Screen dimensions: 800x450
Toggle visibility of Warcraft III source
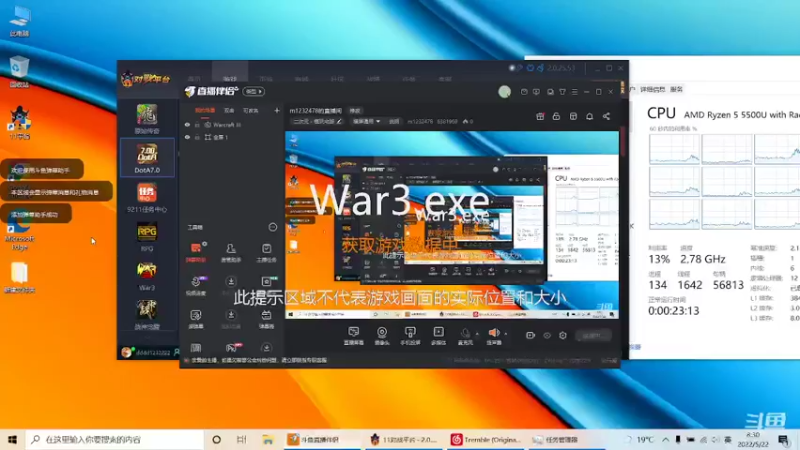pyautogui.click(x=187, y=124)
